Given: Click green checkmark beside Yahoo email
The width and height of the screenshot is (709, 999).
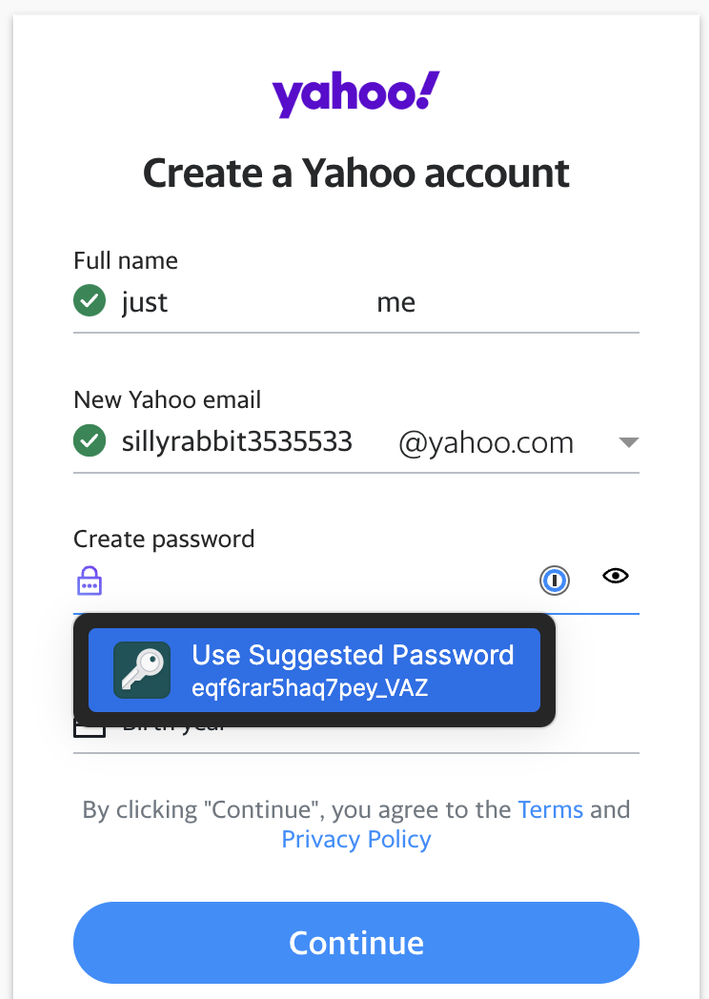Looking at the screenshot, I should (90, 440).
